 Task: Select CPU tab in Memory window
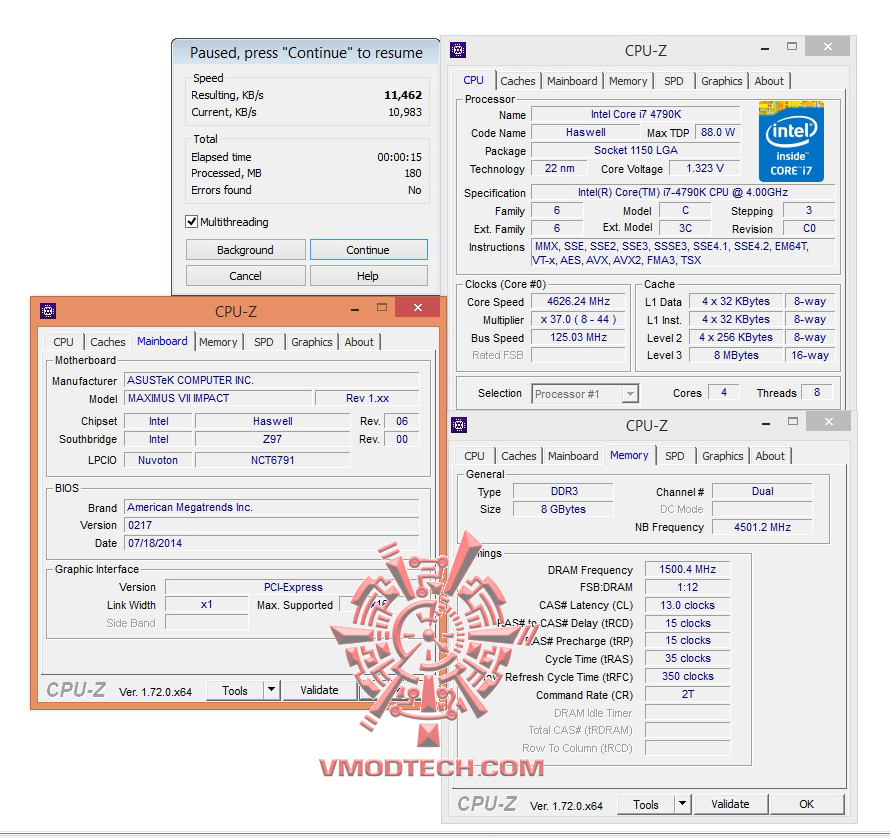click(474, 456)
